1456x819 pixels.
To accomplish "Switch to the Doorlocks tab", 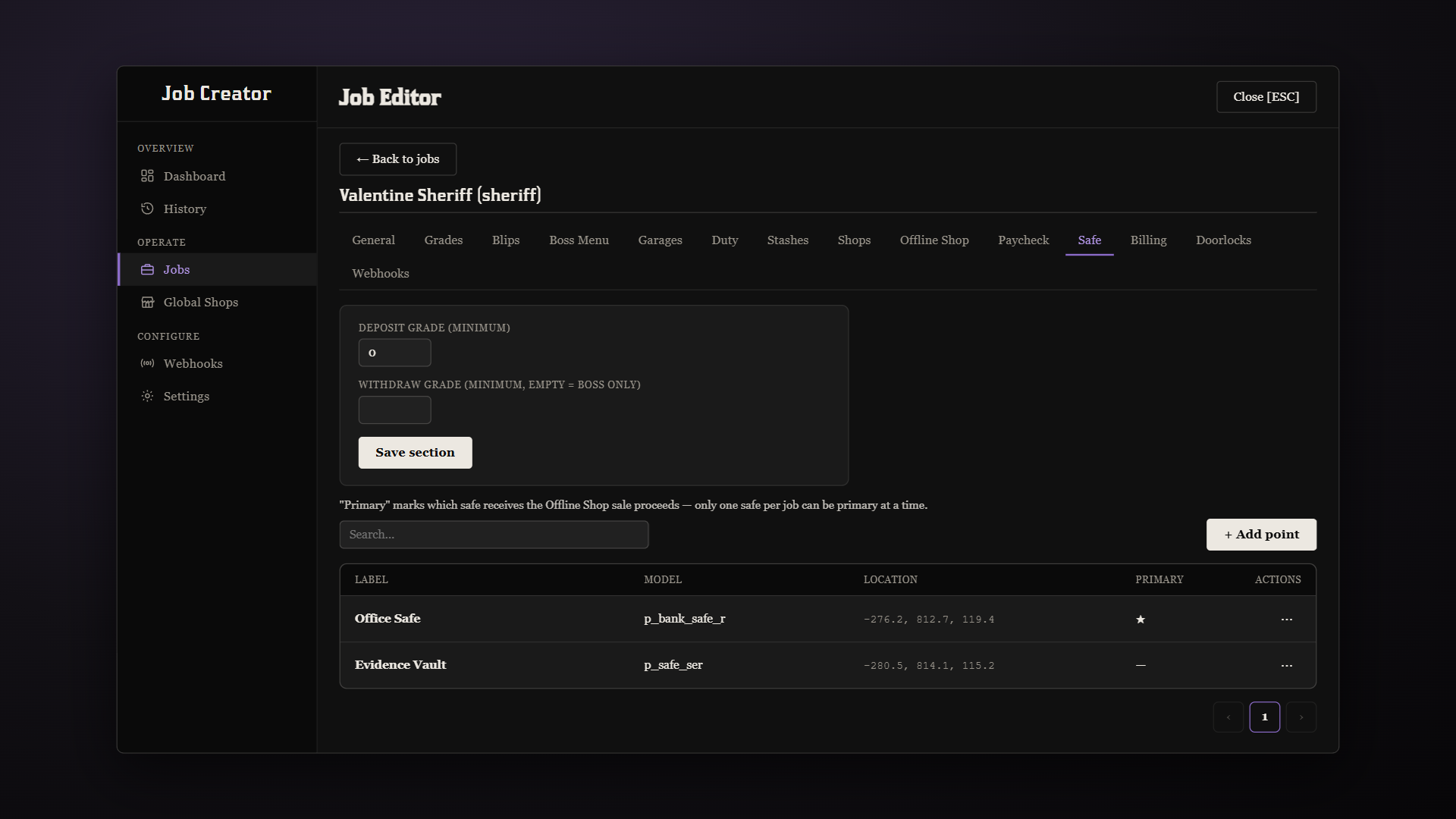I will [1223, 240].
